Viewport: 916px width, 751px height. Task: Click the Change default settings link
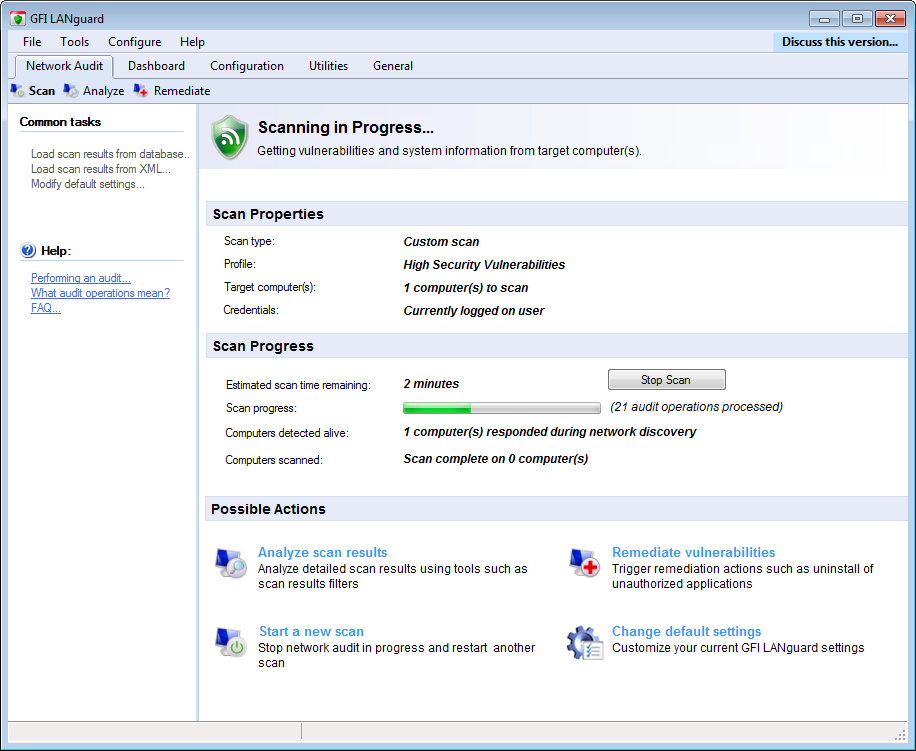pos(686,631)
